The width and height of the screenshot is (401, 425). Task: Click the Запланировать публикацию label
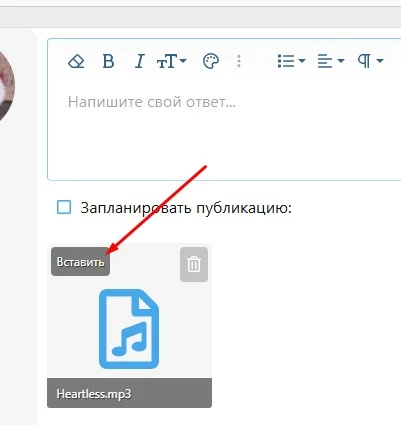[x=186, y=208]
